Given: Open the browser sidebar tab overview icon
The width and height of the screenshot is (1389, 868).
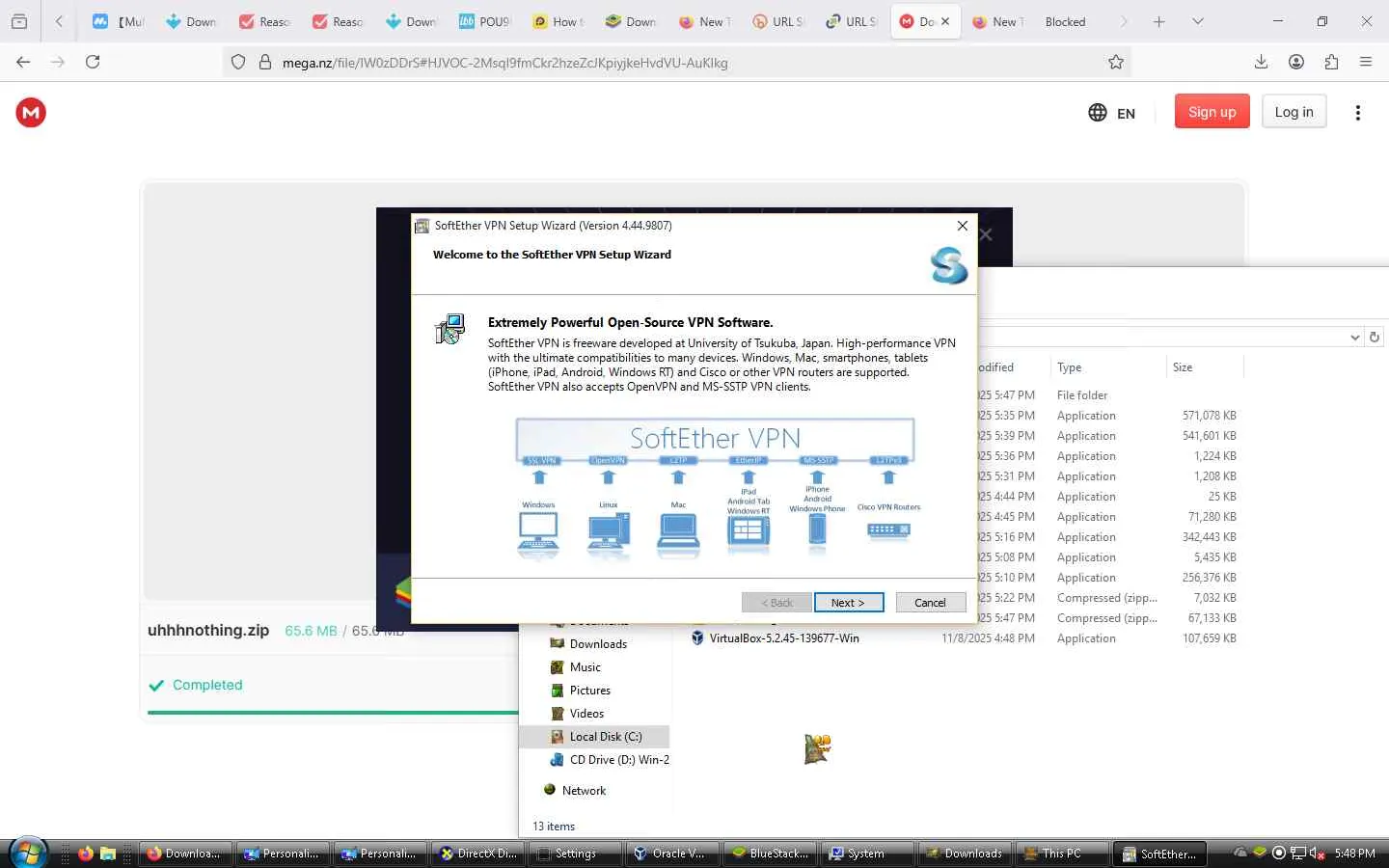Looking at the screenshot, I should [19, 21].
